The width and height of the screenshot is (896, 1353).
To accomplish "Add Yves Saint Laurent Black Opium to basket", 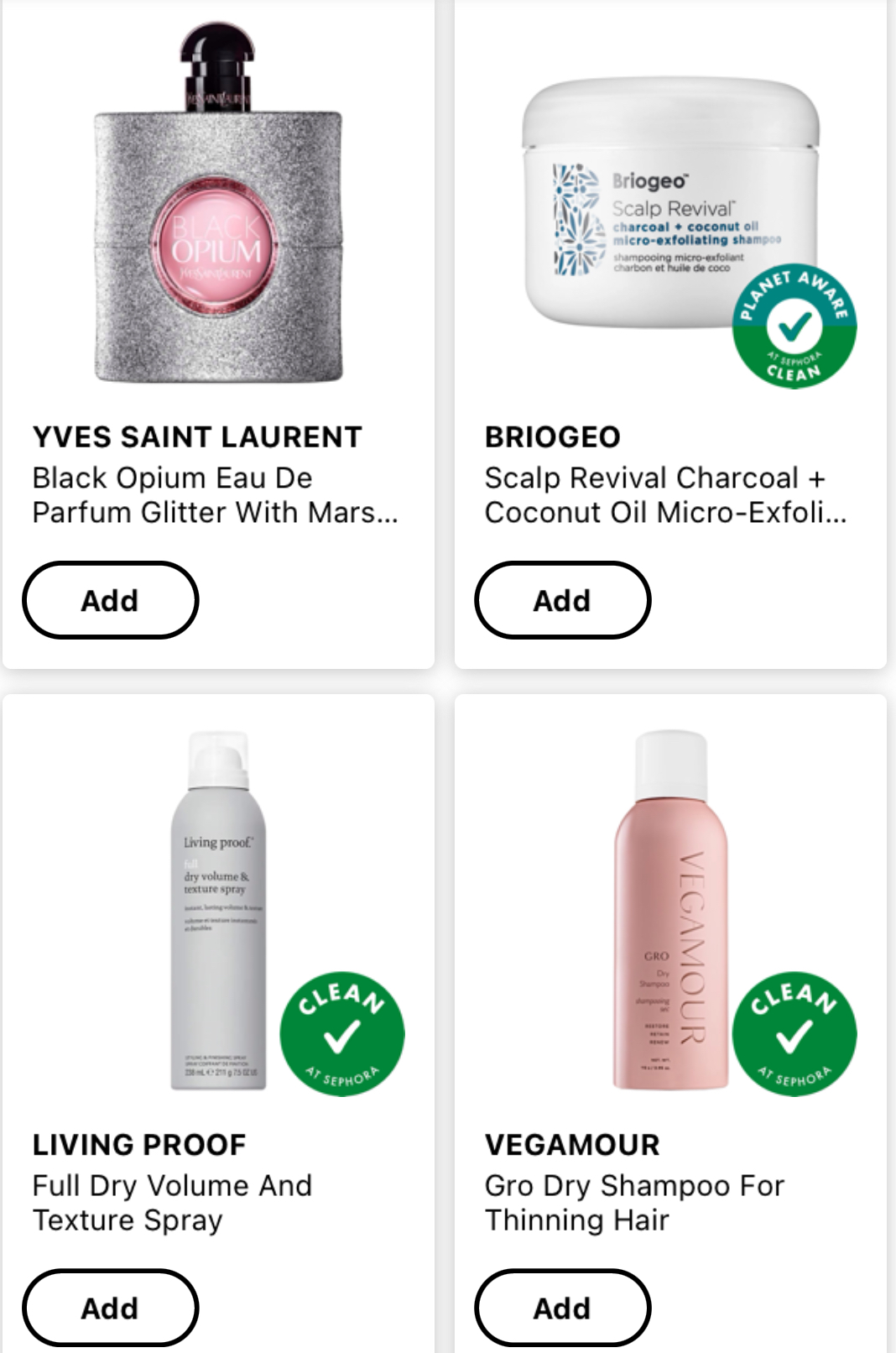I will [x=110, y=600].
